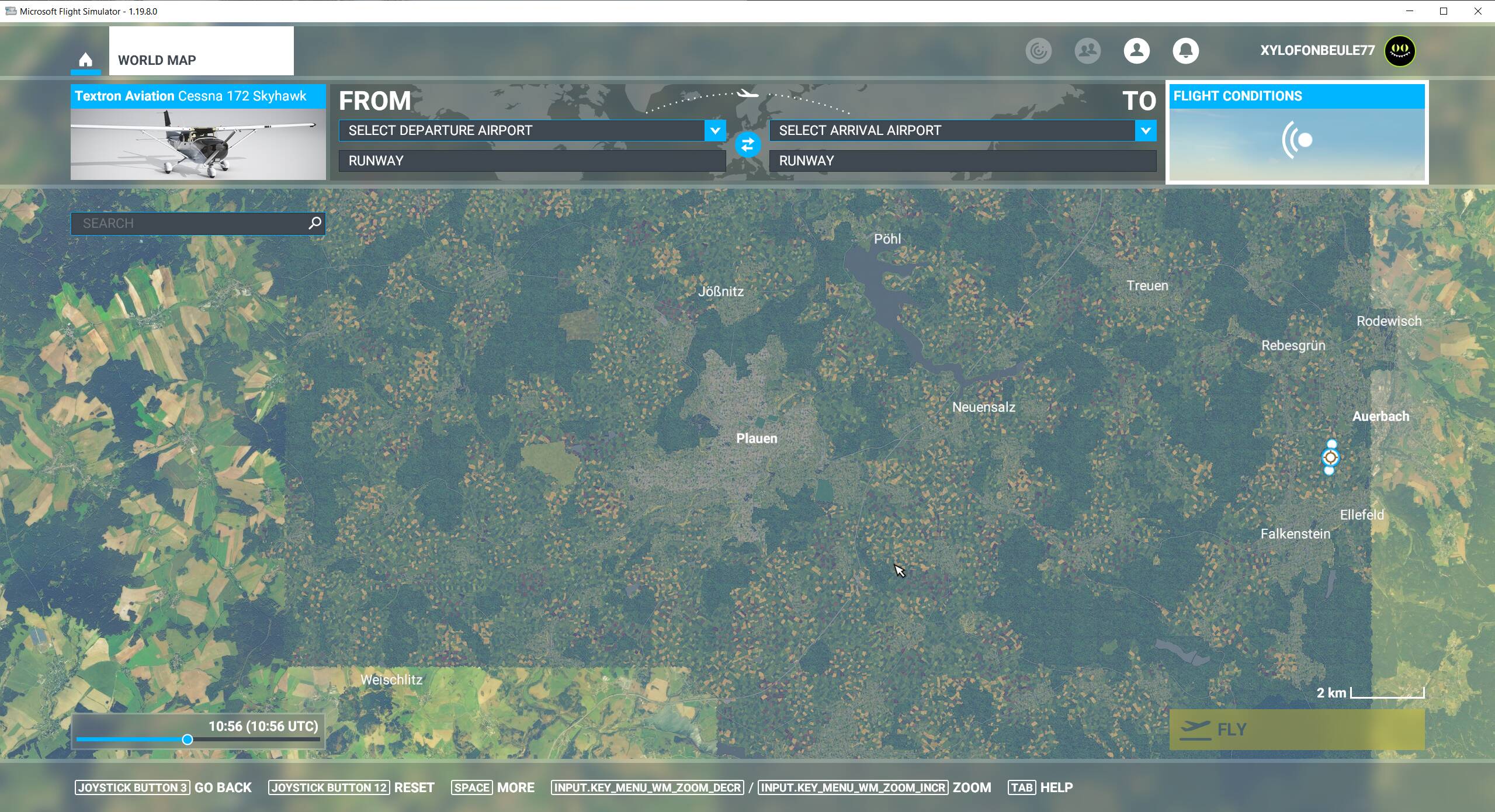
Task: Go to the Home screen icon
Action: (85, 60)
